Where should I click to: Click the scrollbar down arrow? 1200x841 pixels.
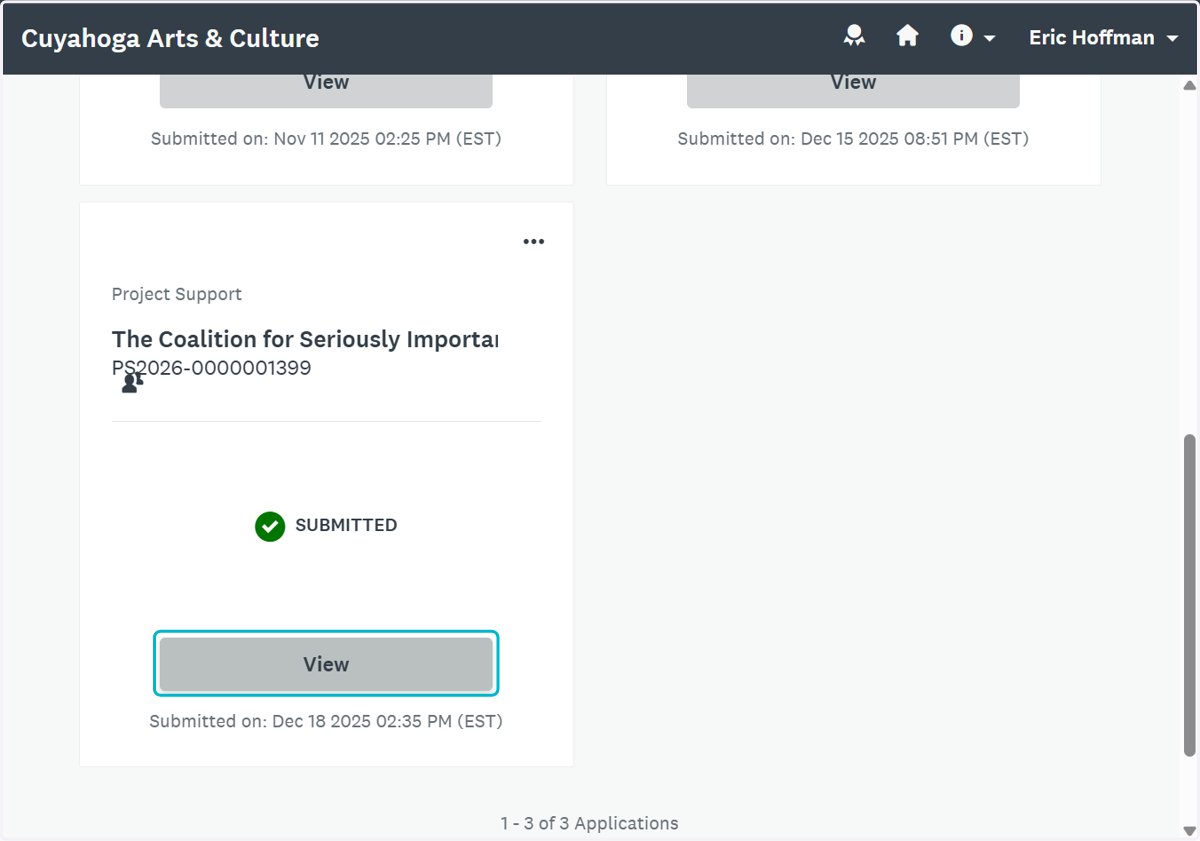[1189, 830]
